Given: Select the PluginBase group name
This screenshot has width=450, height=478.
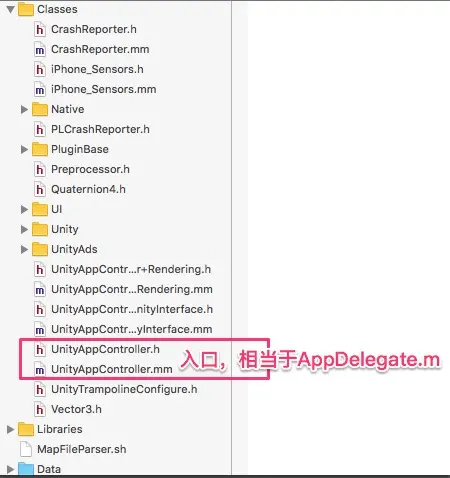Looking at the screenshot, I should (80, 149).
